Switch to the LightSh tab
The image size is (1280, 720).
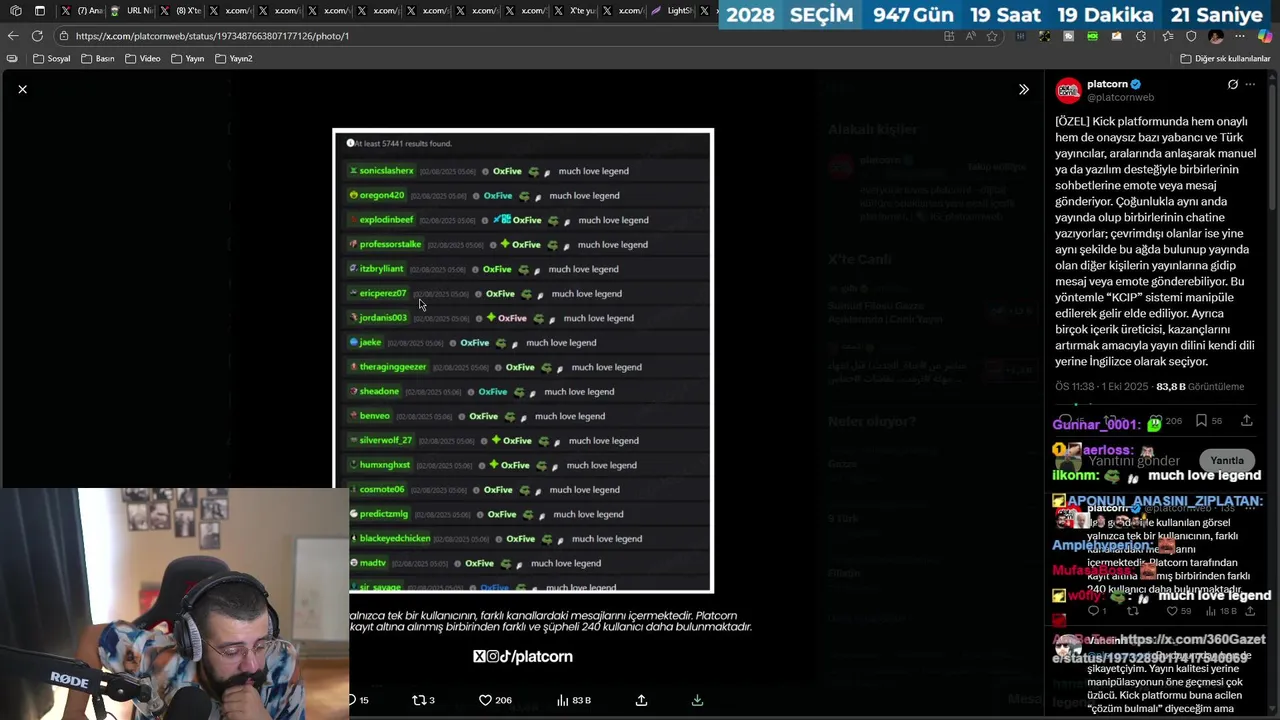[x=671, y=11]
